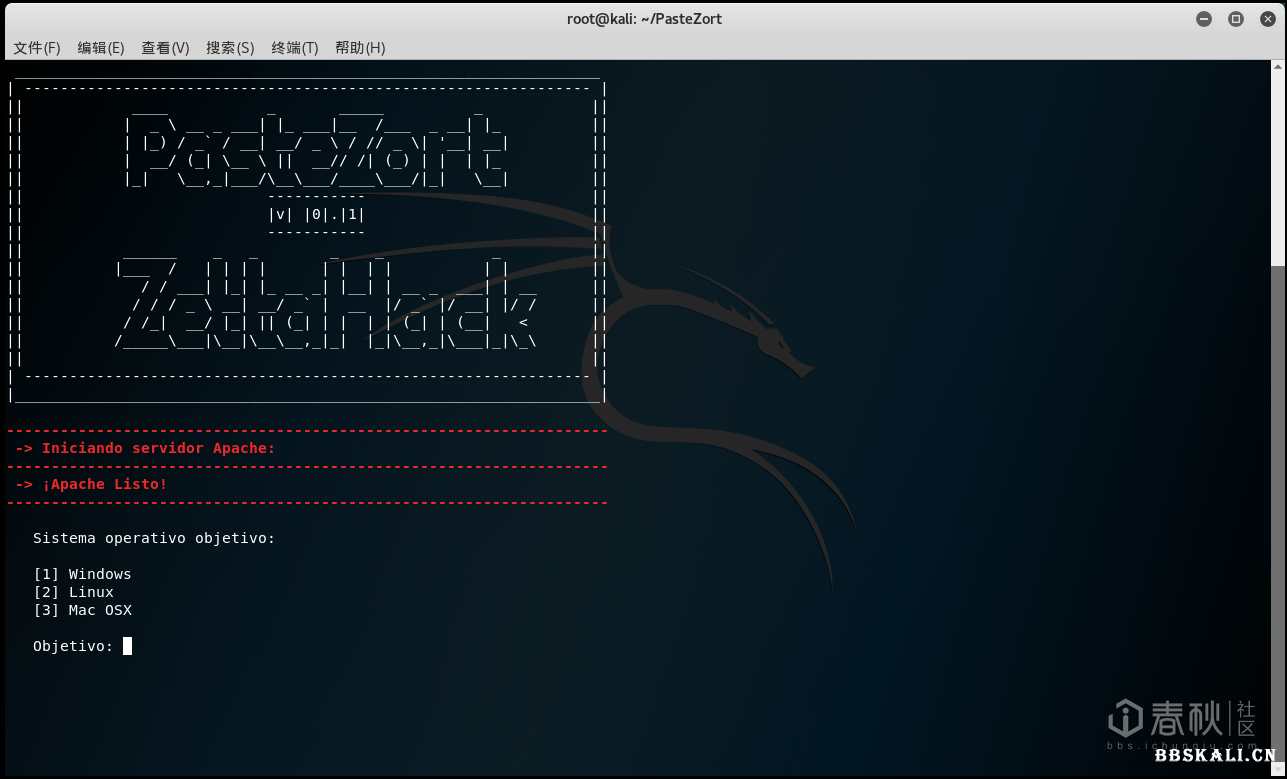Screen dimensions: 1287x779
Task: Open the 文件(F) menu
Action: [x=37, y=48]
